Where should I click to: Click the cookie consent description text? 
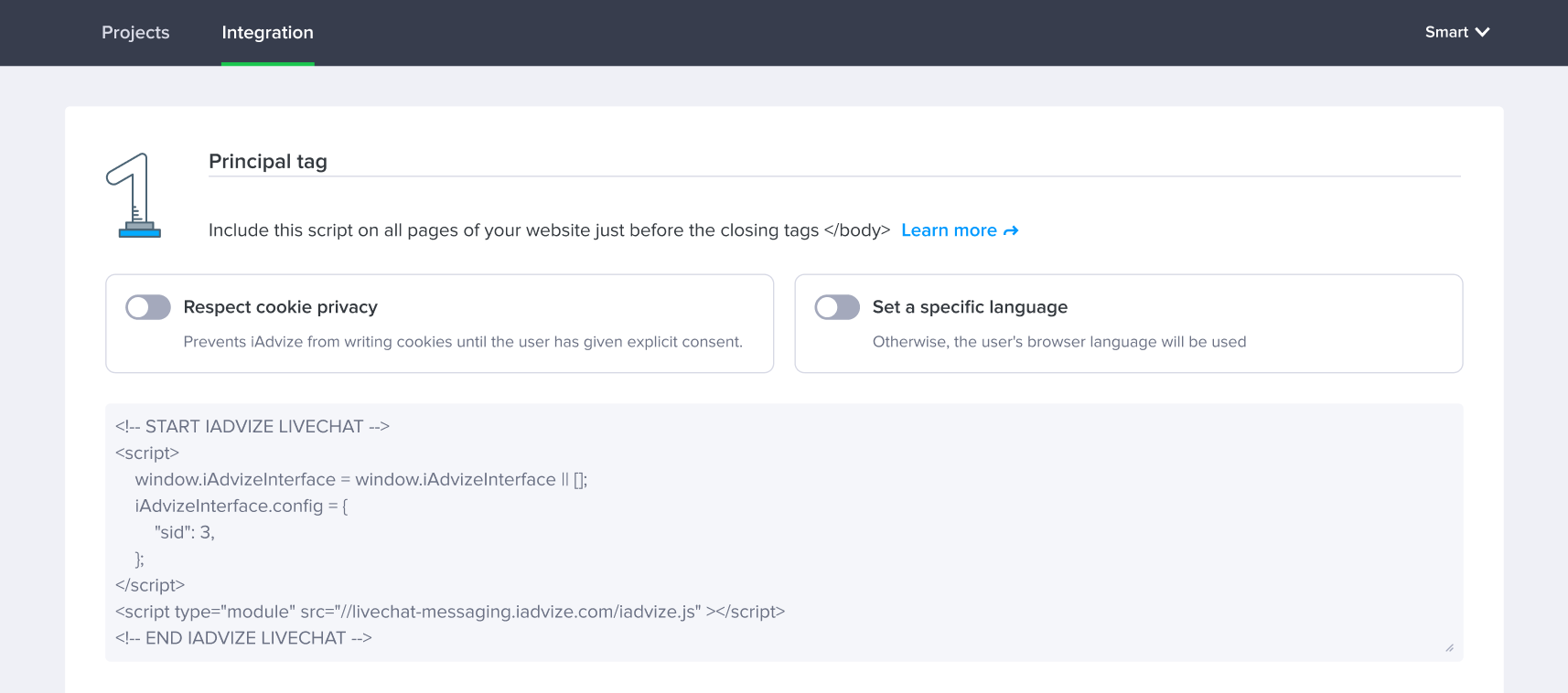tap(463, 342)
